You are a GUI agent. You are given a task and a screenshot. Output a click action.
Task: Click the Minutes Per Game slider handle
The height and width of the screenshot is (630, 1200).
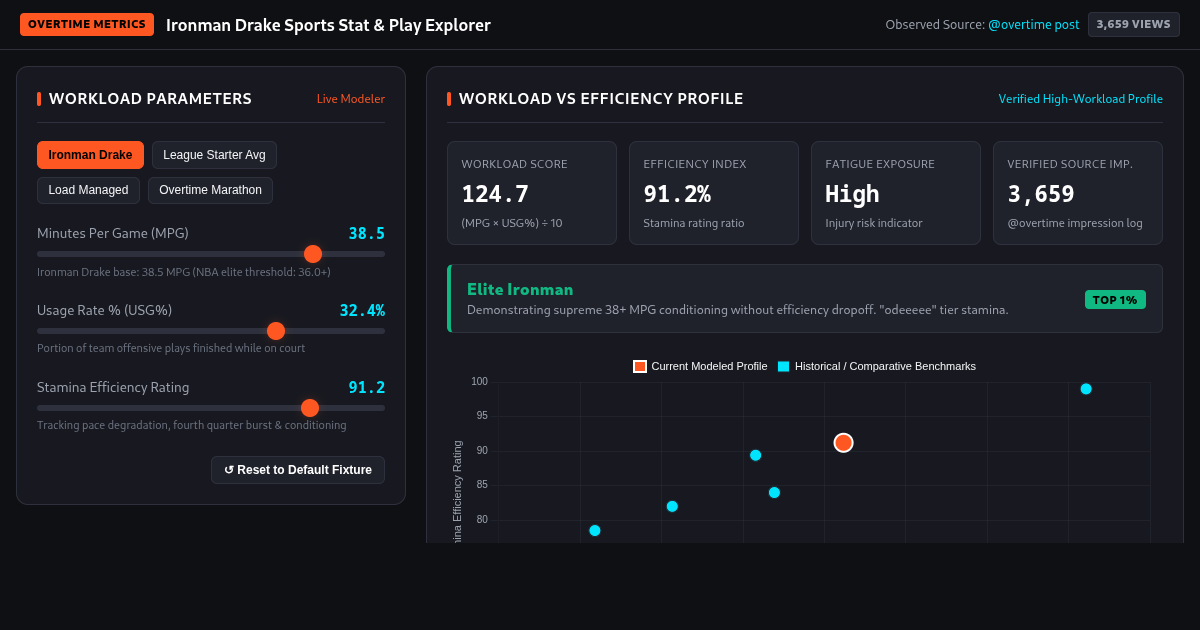coord(313,254)
